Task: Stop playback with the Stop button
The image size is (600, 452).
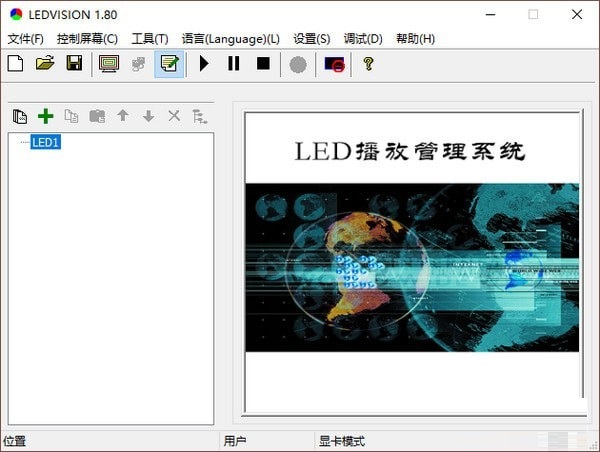Action: click(263, 64)
